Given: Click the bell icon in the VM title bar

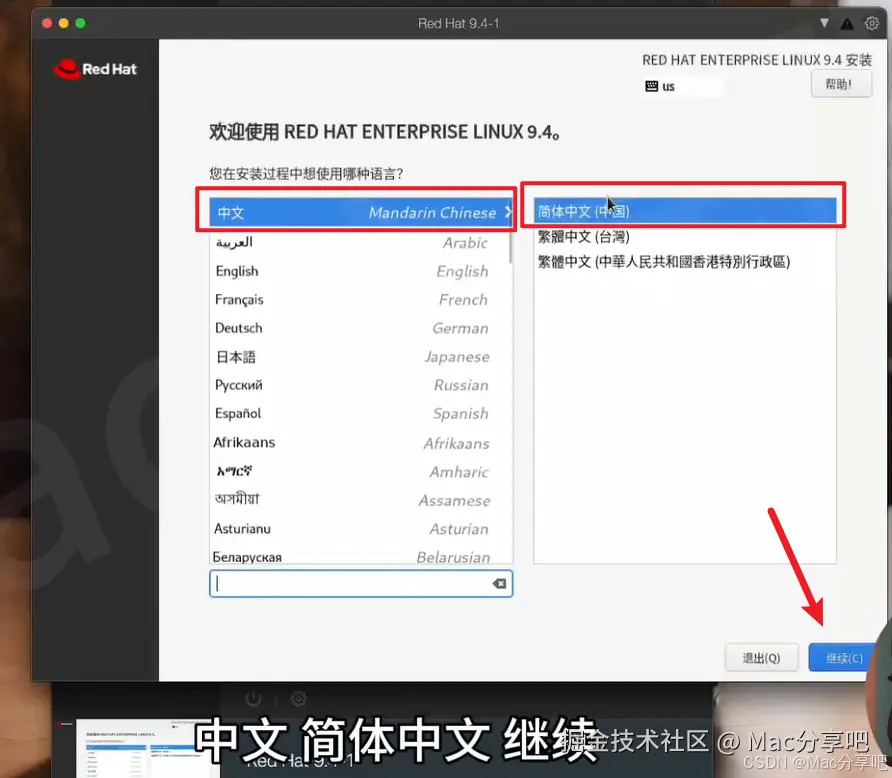Looking at the screenshot, I should point(845,22).
